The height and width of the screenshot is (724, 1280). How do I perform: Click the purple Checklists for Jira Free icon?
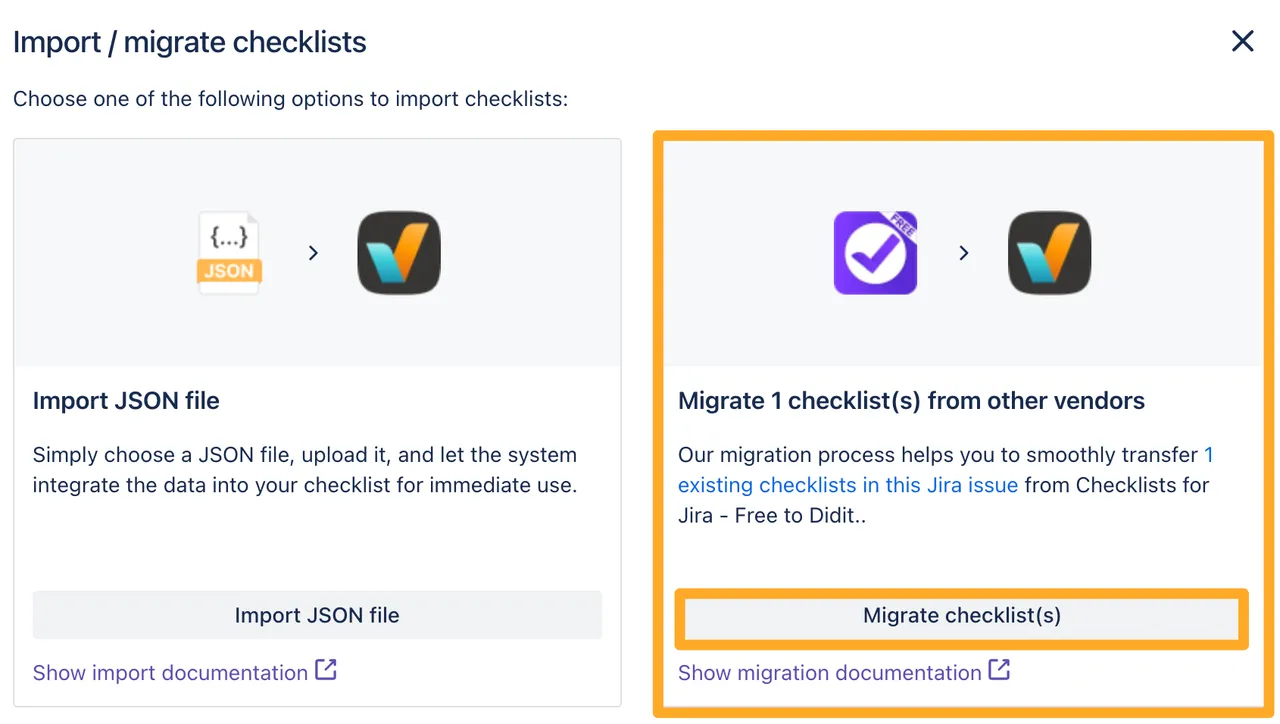pos(876,253)
